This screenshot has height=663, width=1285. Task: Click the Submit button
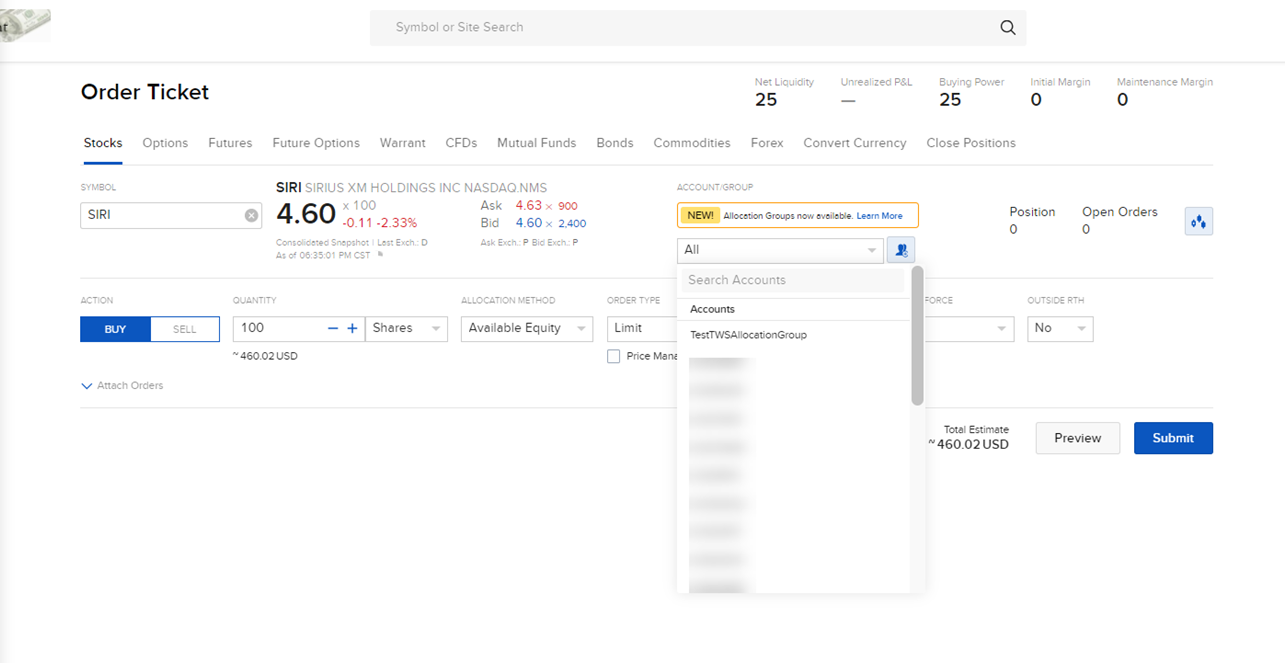click(x=1173, y=438)
